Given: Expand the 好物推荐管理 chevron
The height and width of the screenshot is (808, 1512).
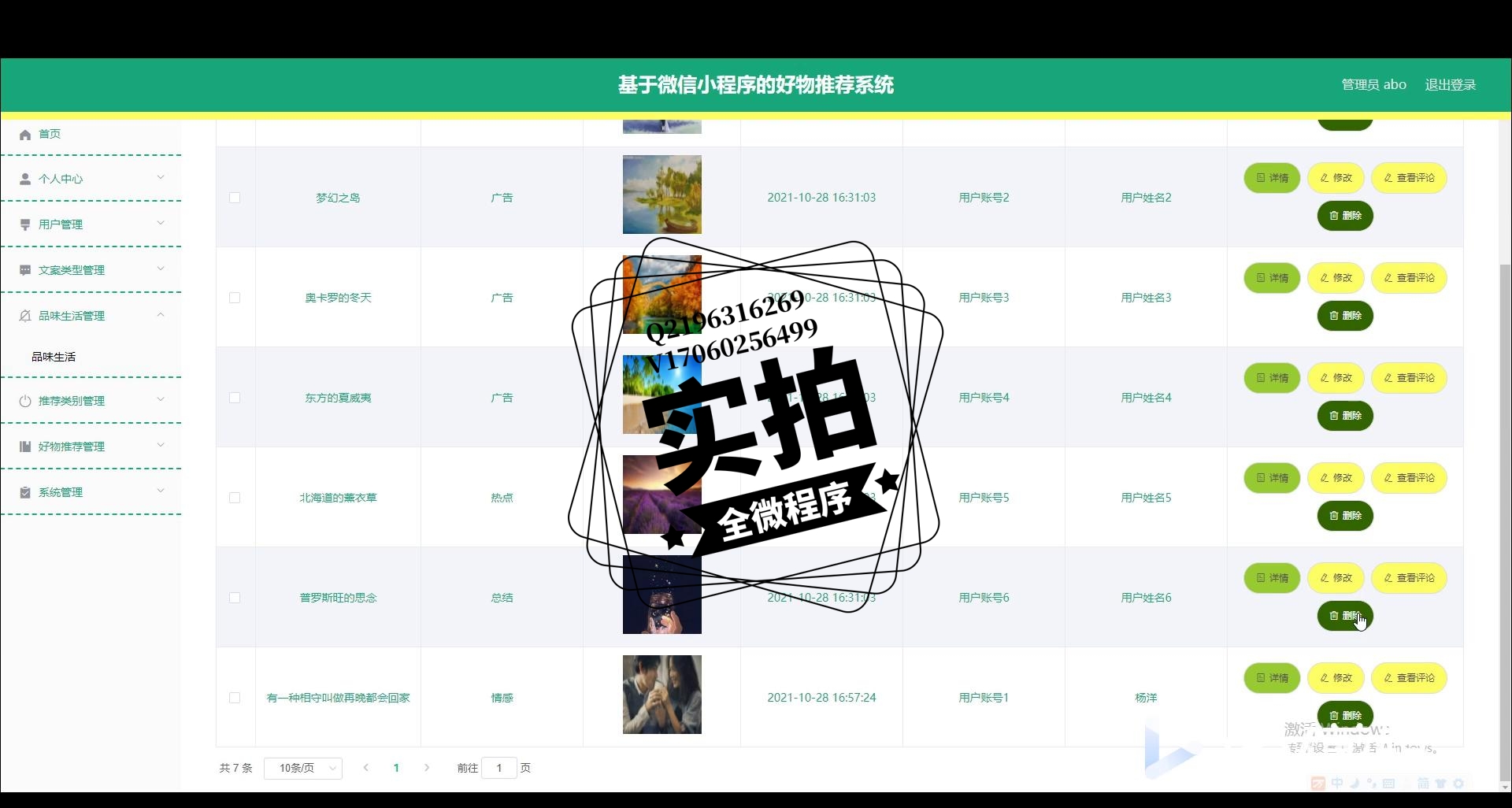Looking at the screenshot, I should coord(161,445).
